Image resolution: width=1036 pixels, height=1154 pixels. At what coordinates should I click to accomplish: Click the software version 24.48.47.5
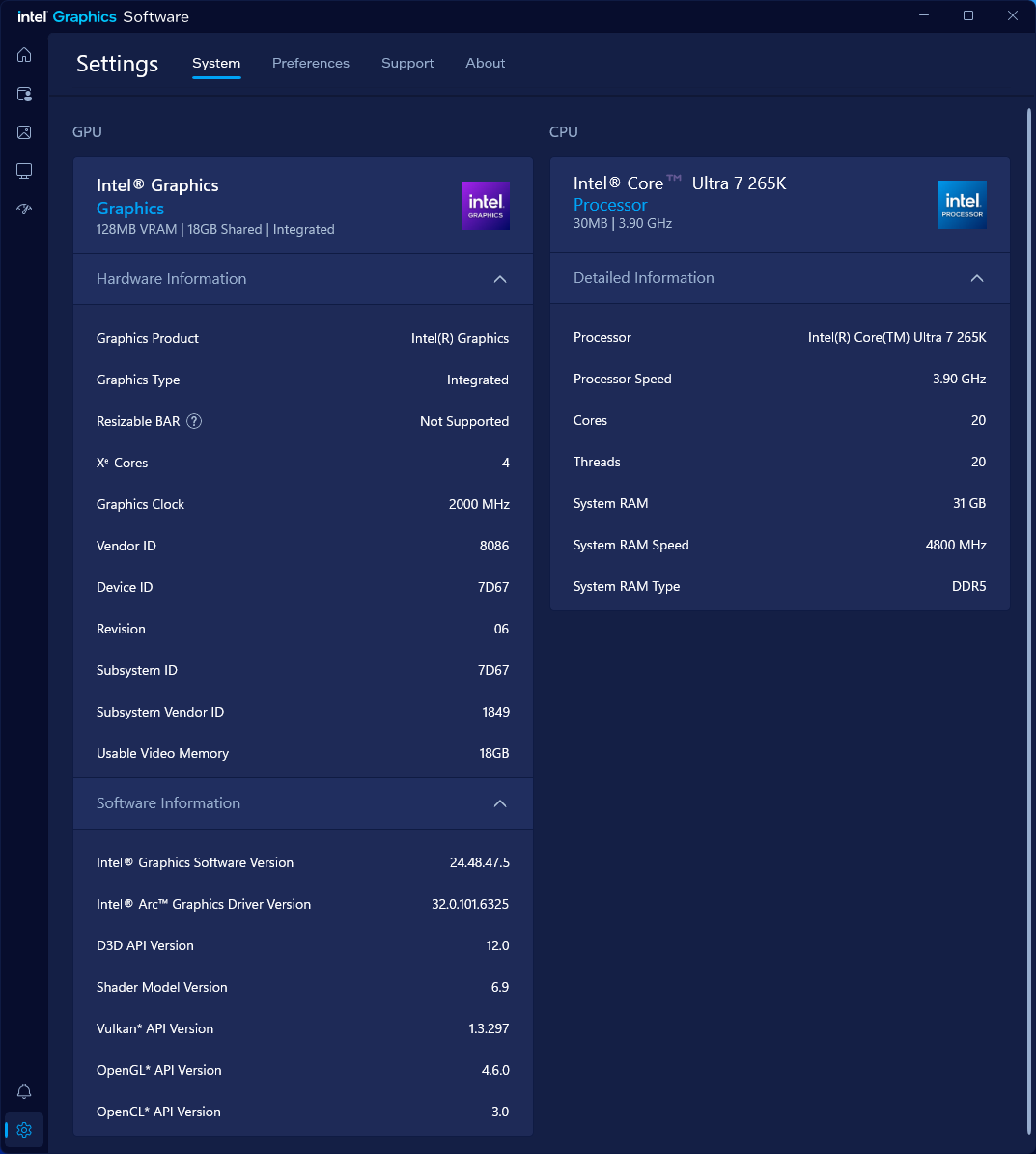click(480, 862)
